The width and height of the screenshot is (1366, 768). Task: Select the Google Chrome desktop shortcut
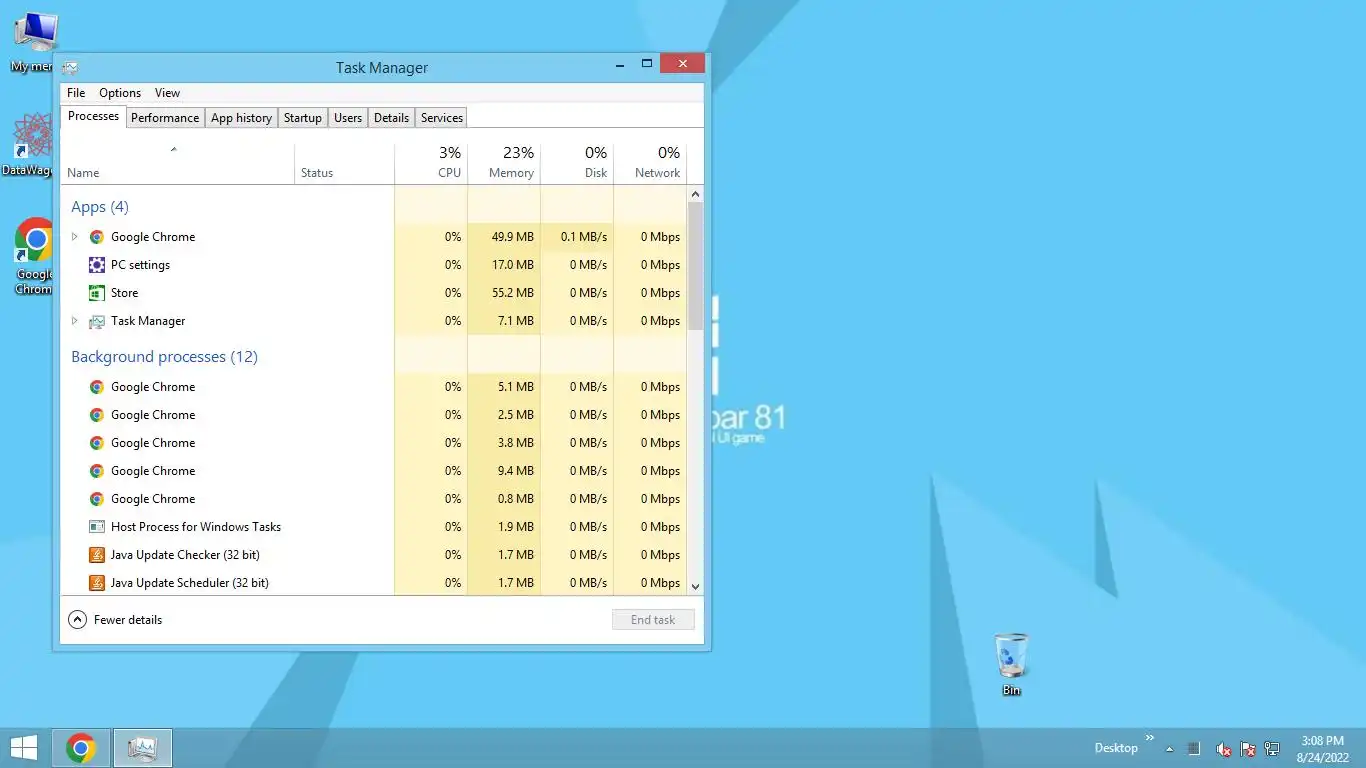click(x=34, y=256)
